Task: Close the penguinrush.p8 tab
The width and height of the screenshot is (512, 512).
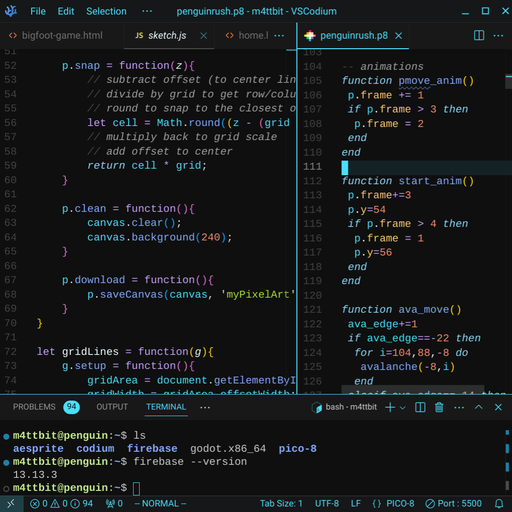Action: (x=399, y=36)
